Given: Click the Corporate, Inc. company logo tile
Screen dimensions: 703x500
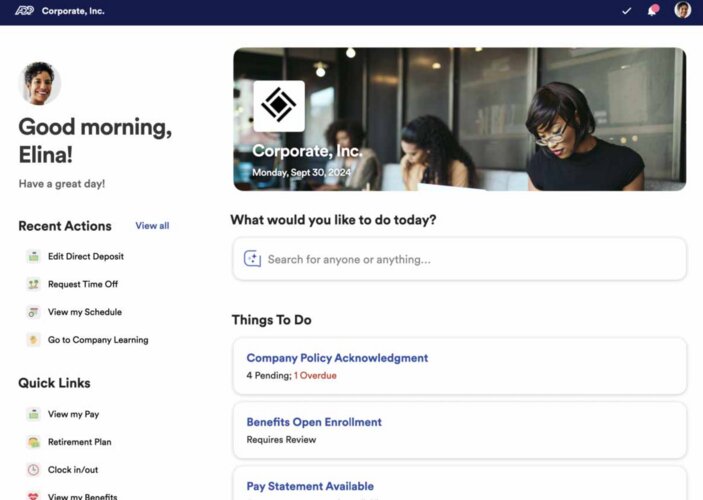Looking at the screenshot, I should pos(279,106).
